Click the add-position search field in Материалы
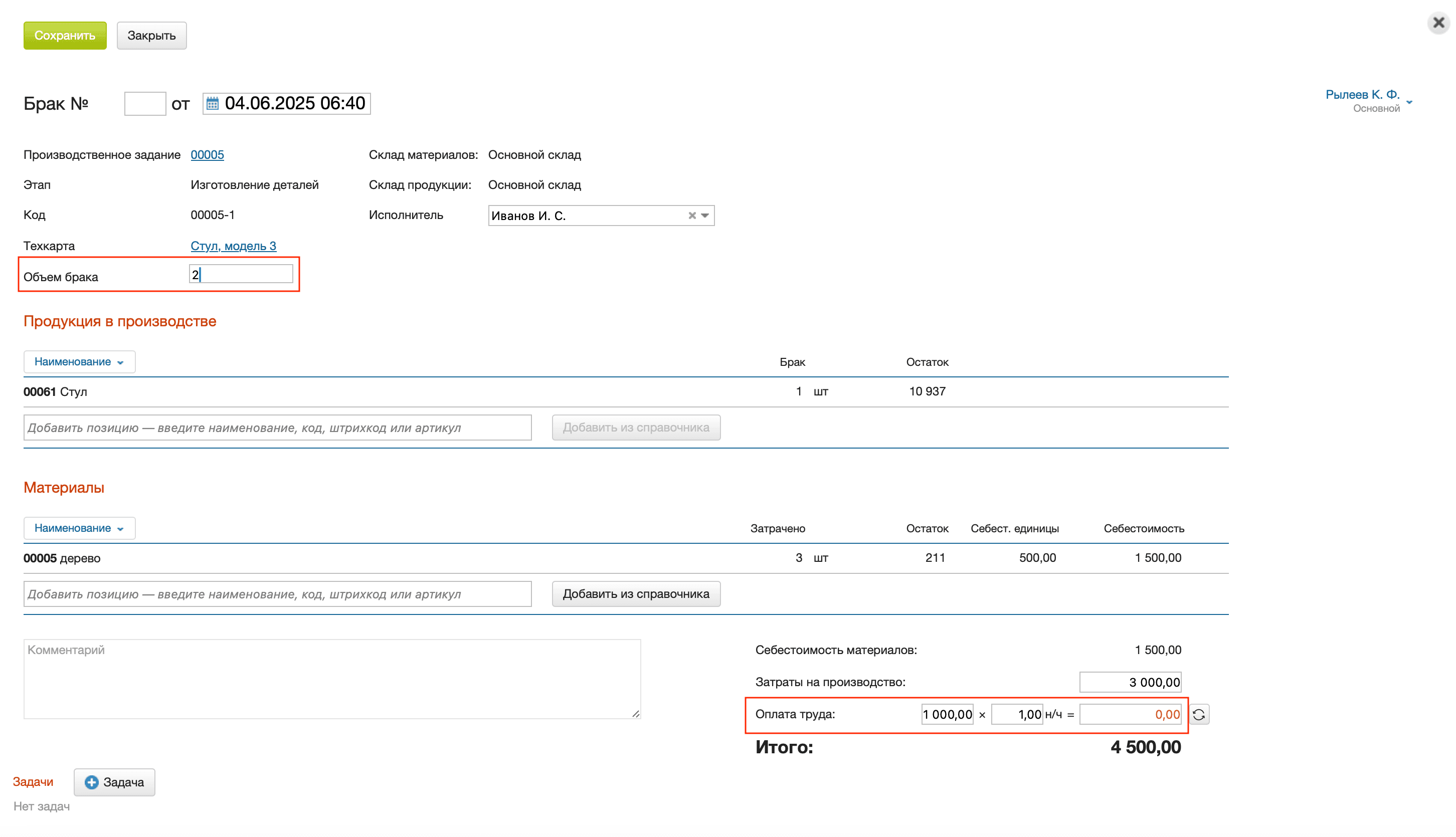Image resolution: width=1456 pixels, height=837 pixels. pos(277,594)
